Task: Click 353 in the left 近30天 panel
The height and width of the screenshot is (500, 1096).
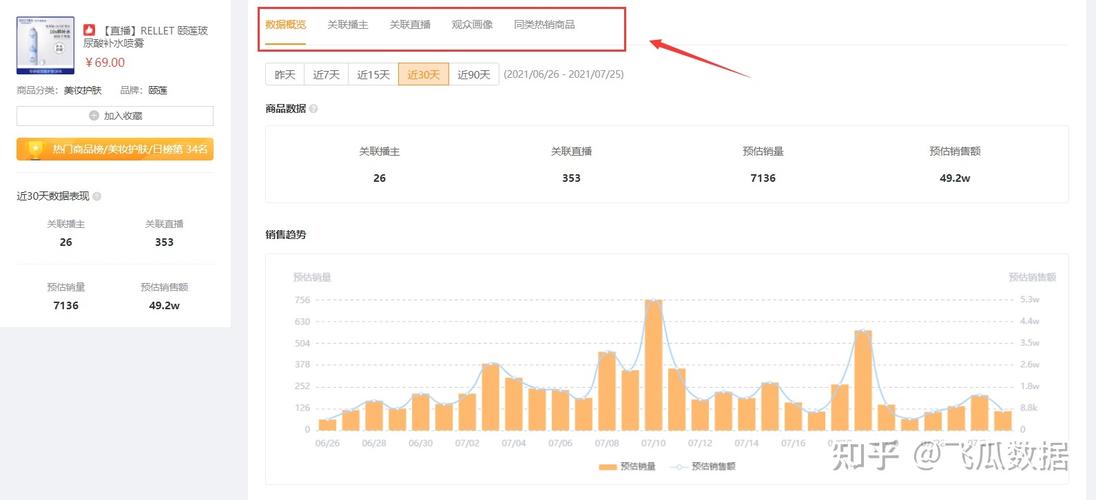Action: (x=164, y=242)
